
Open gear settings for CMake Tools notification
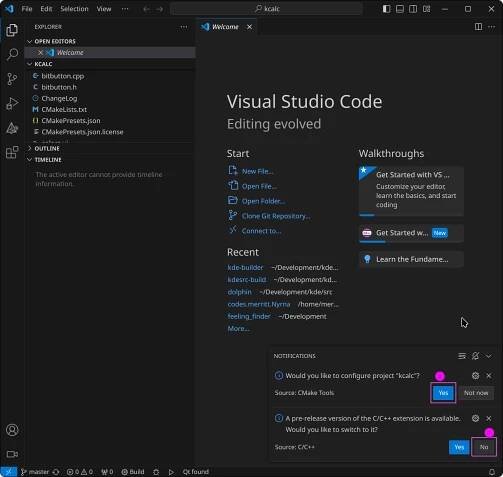click(x=475, y=376)
